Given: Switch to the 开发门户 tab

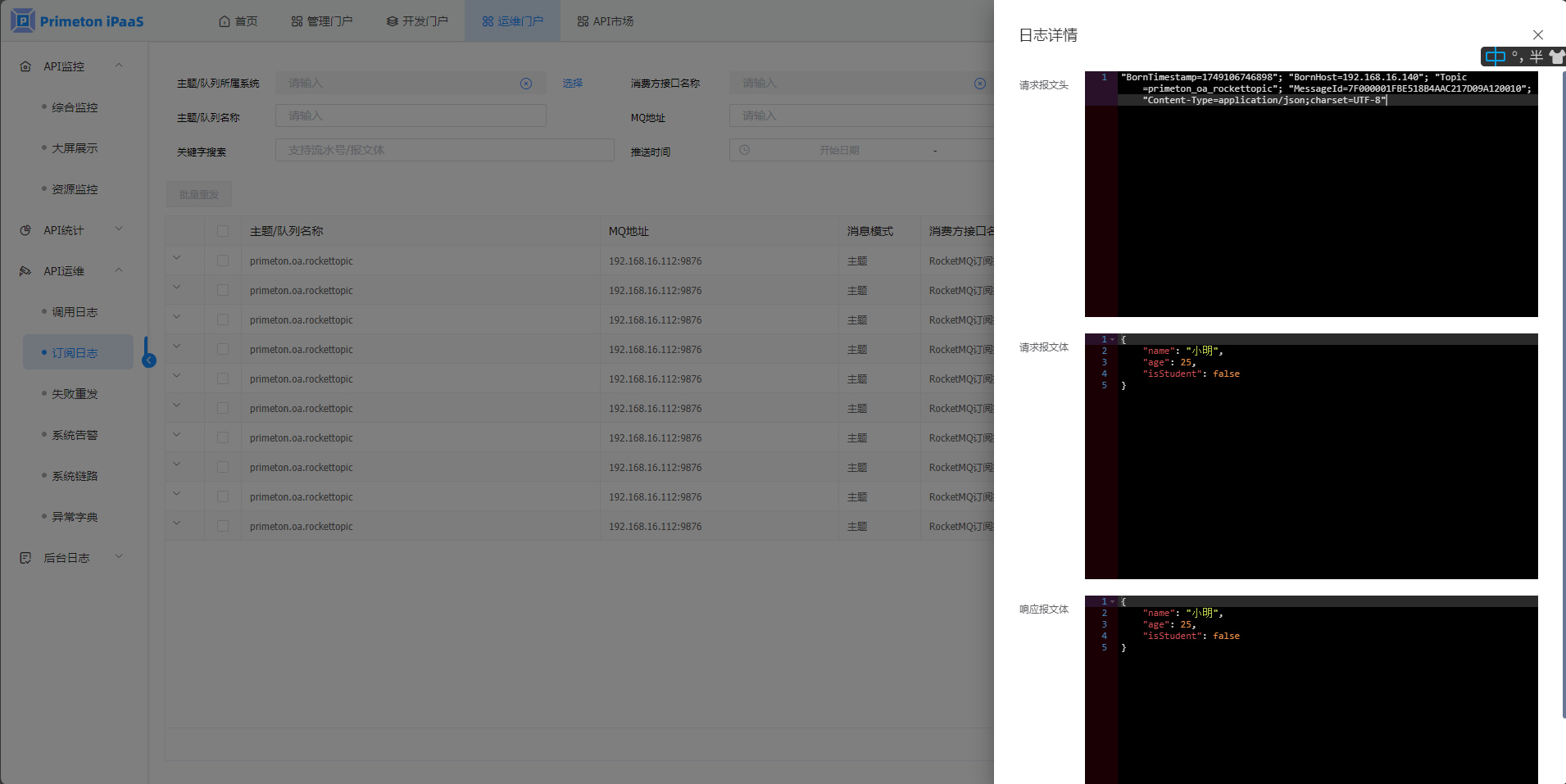Looking at the screenshot, I should tap(417, 21).
